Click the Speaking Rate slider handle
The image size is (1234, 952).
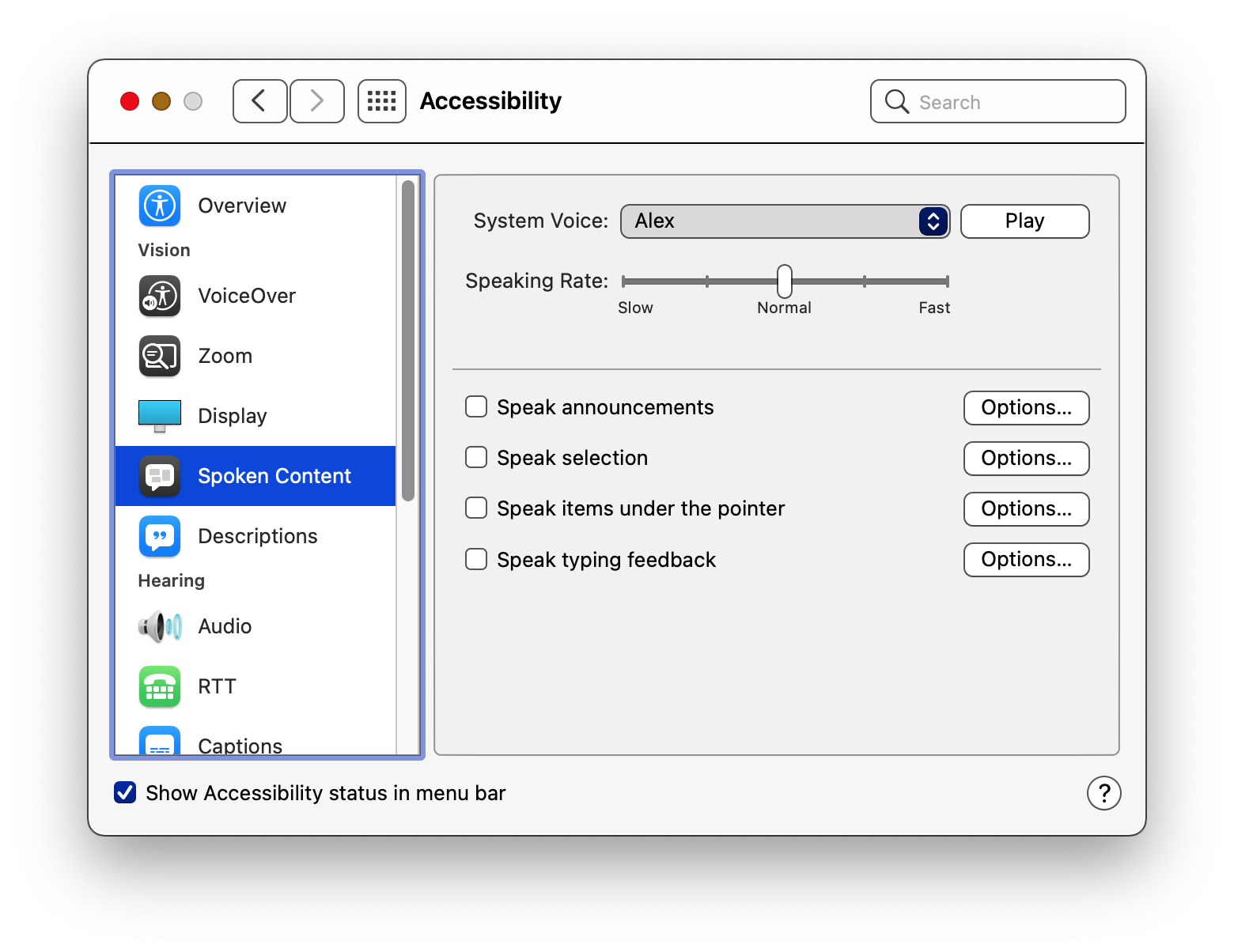coord(783,281)
